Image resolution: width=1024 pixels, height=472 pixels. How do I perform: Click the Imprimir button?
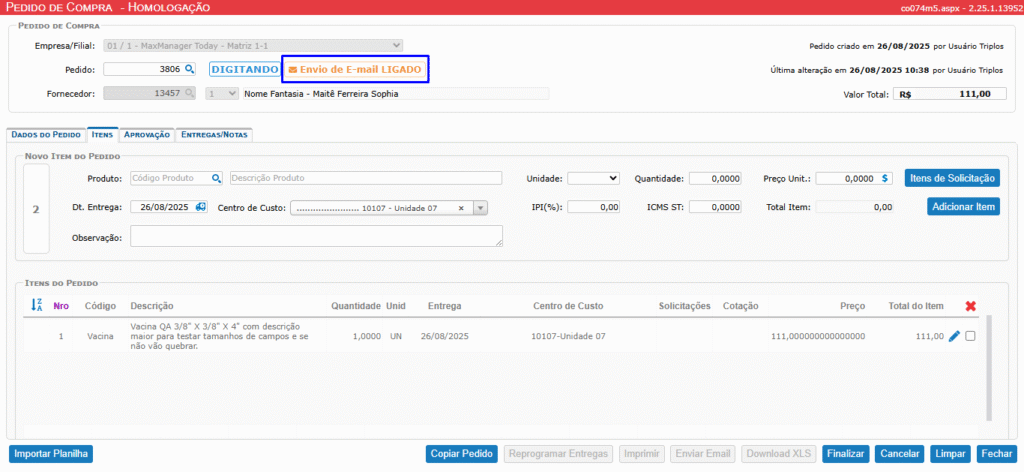(x=641, y=454)
